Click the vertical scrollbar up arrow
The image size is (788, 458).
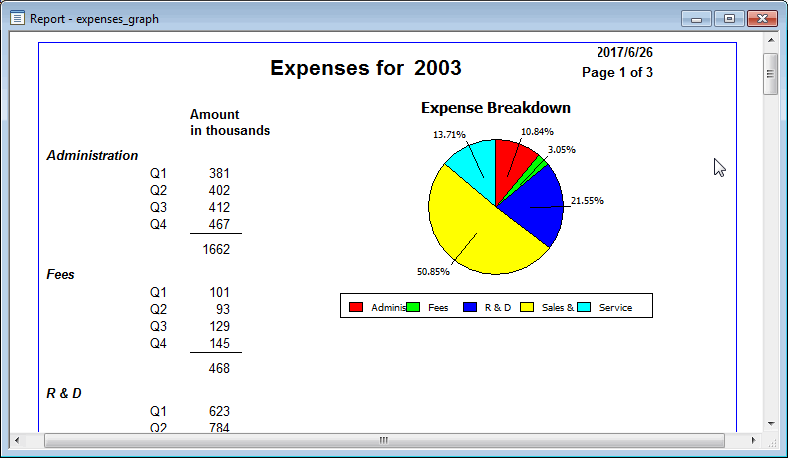point(771,41)
